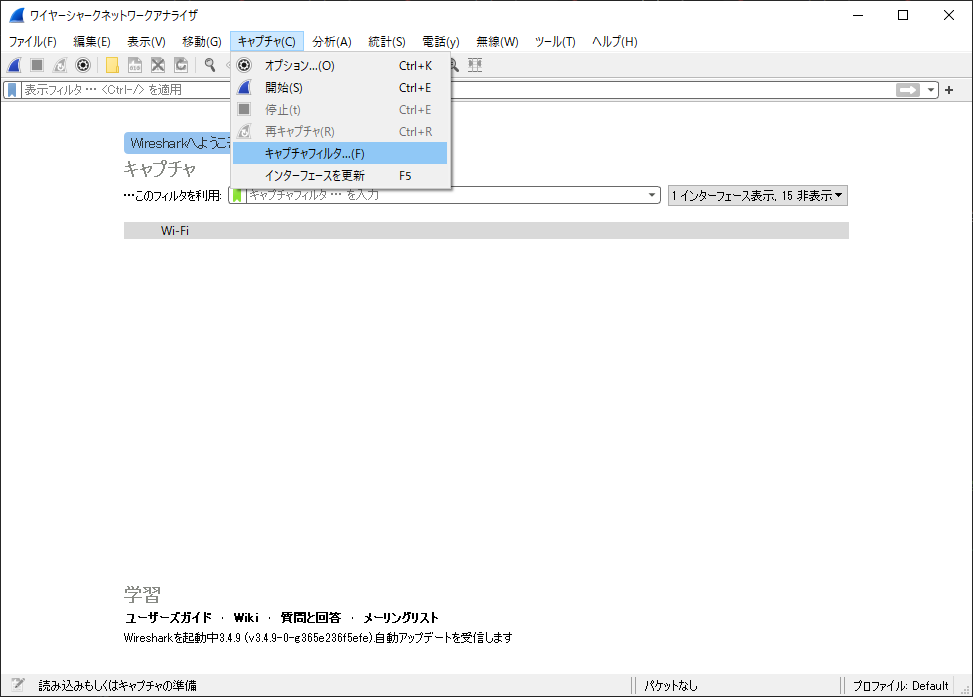Add a display filter button with plus icon
973x697 pixels.
click(949, 90)
